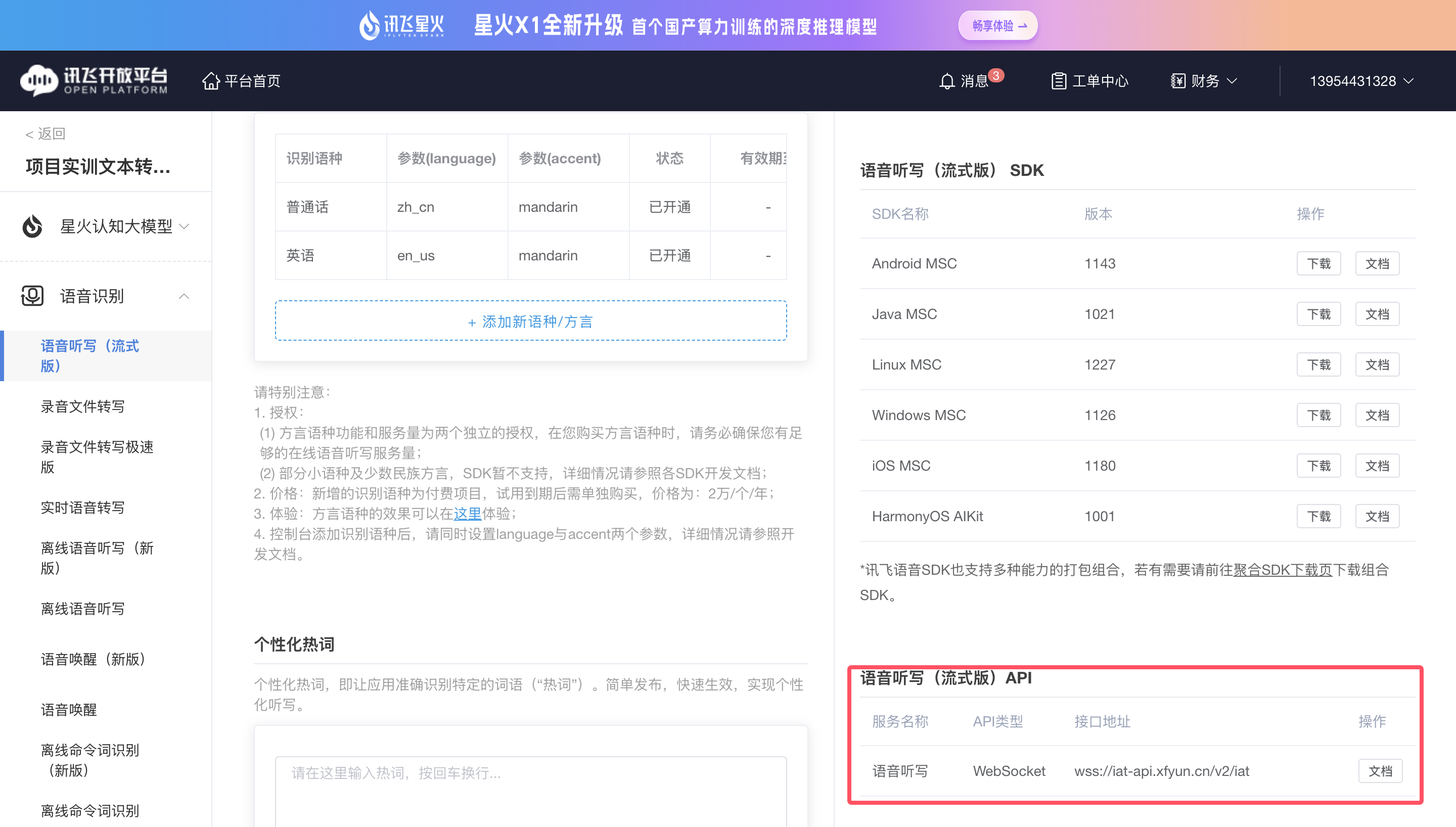
Task: Click the 英语 row label
Action: pyautogui.click(x=300, y=256)
